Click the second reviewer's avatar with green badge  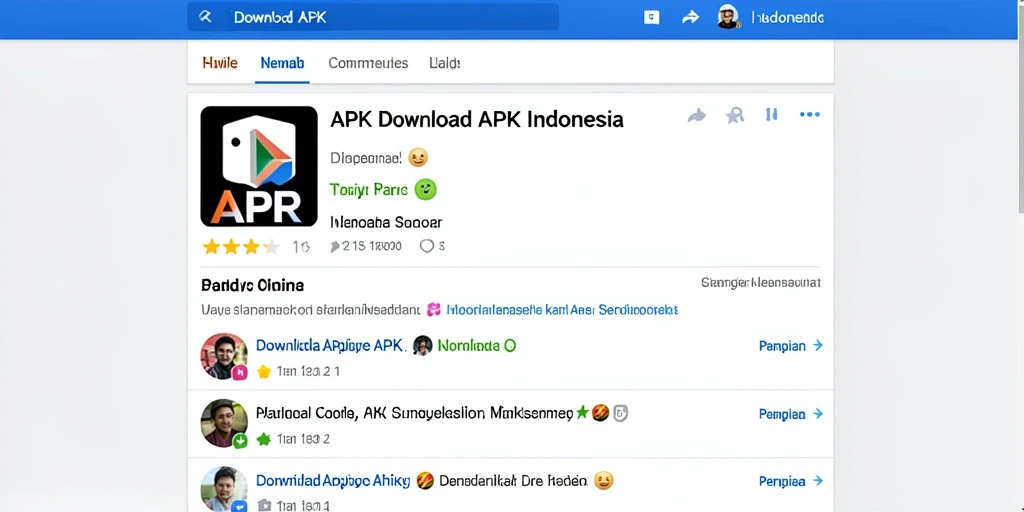point(224,423)
